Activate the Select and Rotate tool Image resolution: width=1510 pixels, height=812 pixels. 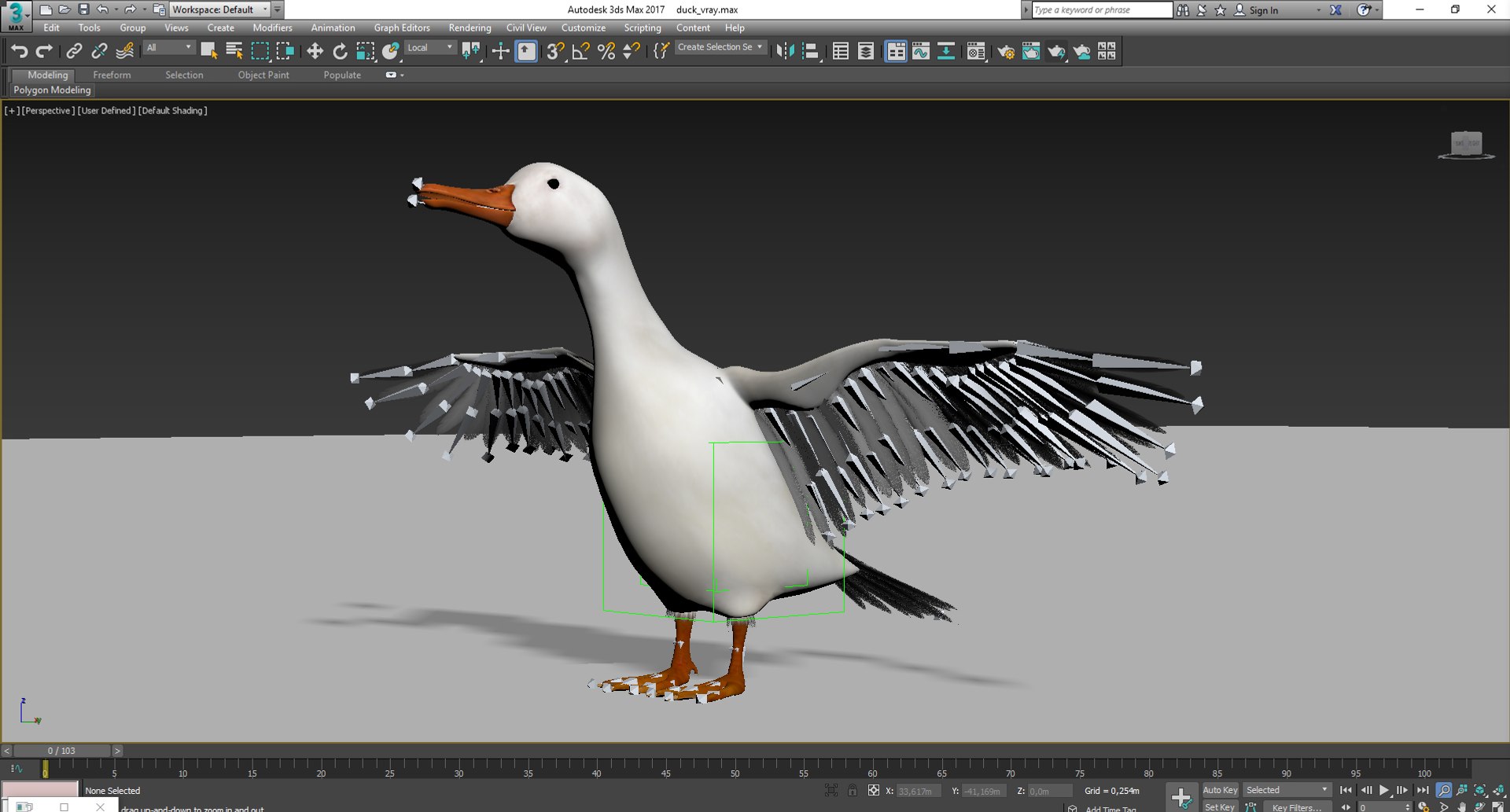[340, 51]
